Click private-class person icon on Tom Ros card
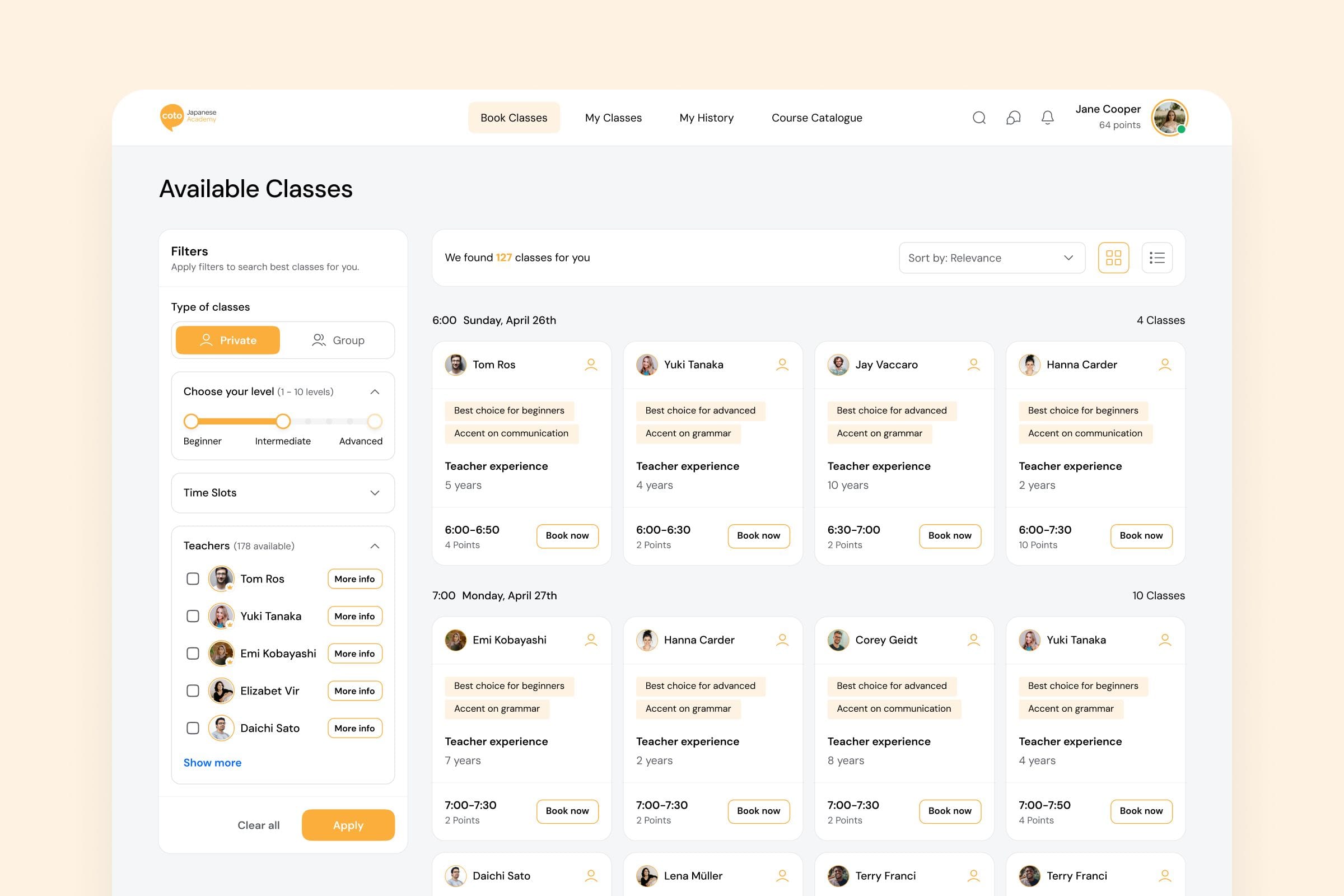 [591, 365]
